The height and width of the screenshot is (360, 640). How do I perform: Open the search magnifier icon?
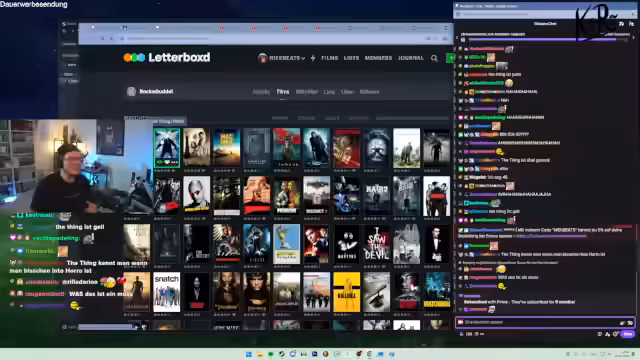[434, 58]
